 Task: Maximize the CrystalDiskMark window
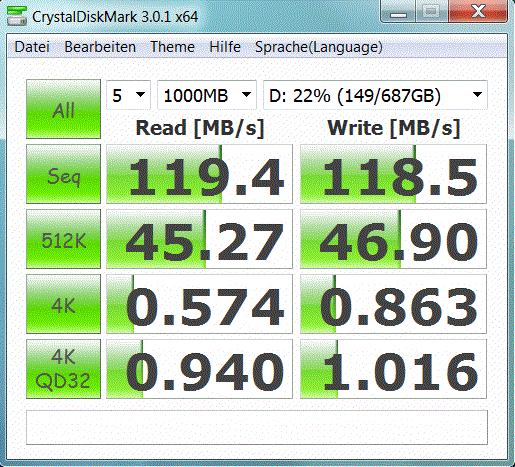click(431, 13)
